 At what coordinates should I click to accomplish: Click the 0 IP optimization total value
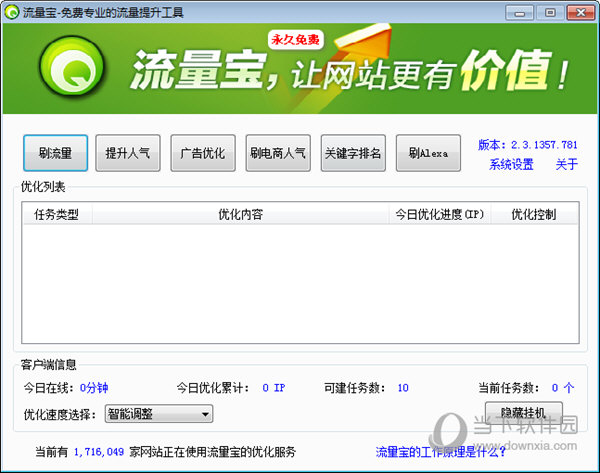point(274,388)
